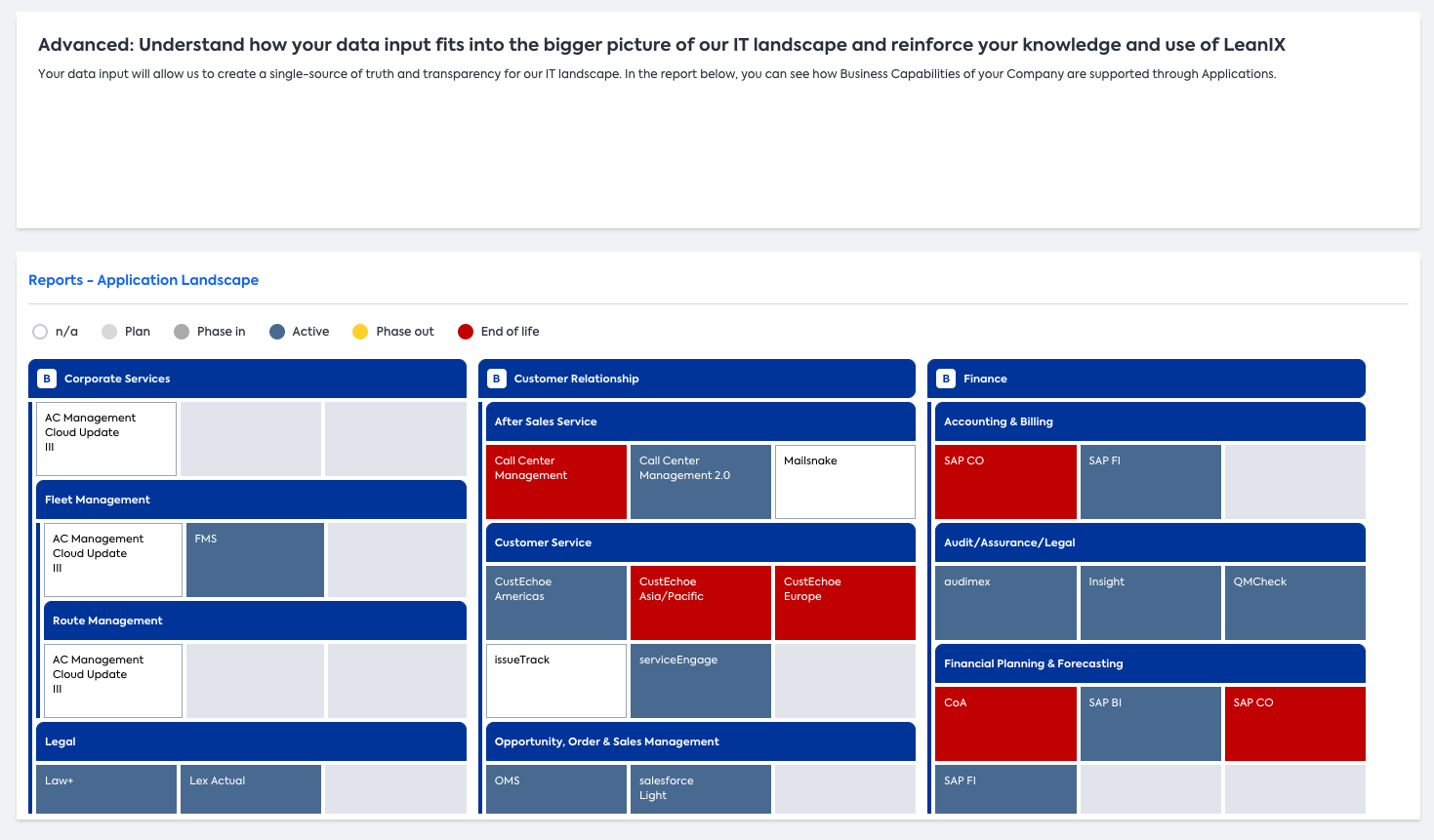
Task: Select the issueTrack application tile
Action: (x=556, y=681)
